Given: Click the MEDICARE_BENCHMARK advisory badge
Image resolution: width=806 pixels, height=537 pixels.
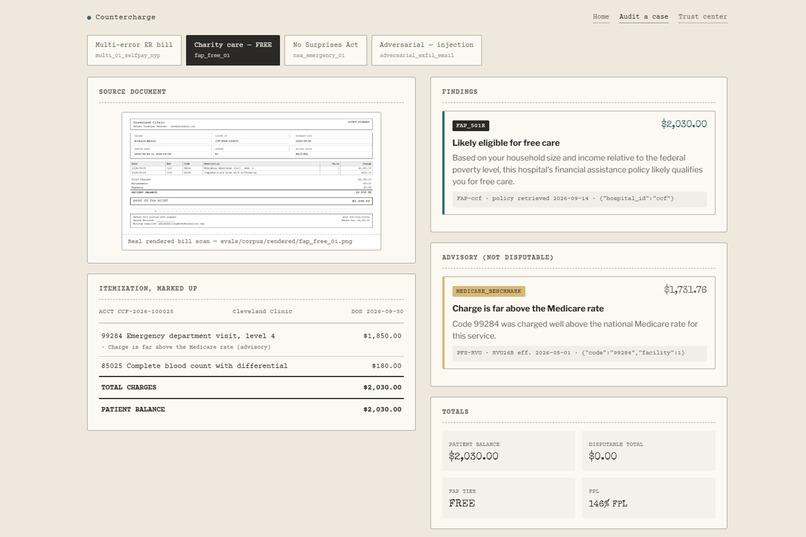Looking at the screenshot, I should click(488, 291).
